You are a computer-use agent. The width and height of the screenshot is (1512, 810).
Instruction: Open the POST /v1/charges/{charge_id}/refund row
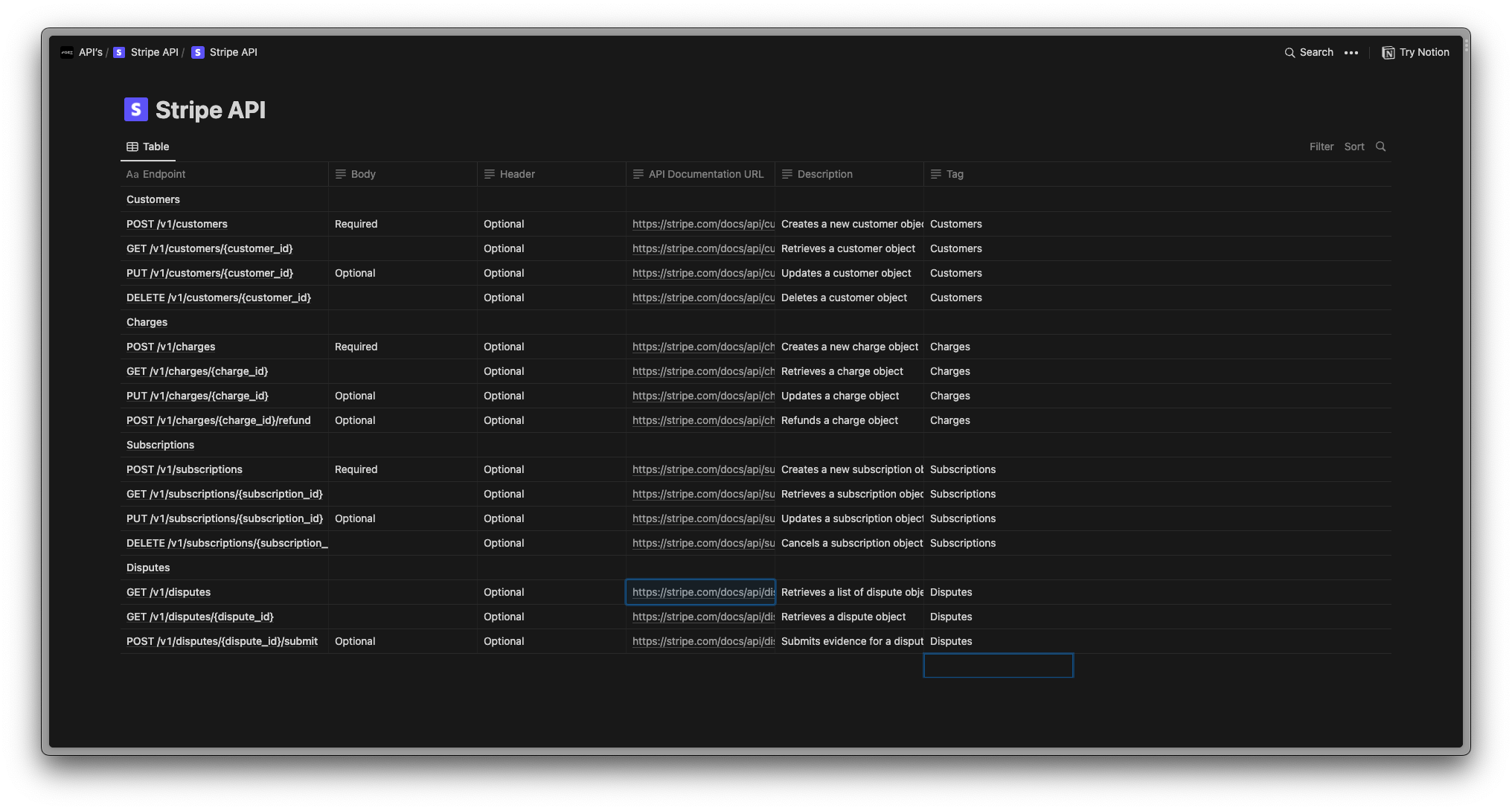click(x=219, y=420)
